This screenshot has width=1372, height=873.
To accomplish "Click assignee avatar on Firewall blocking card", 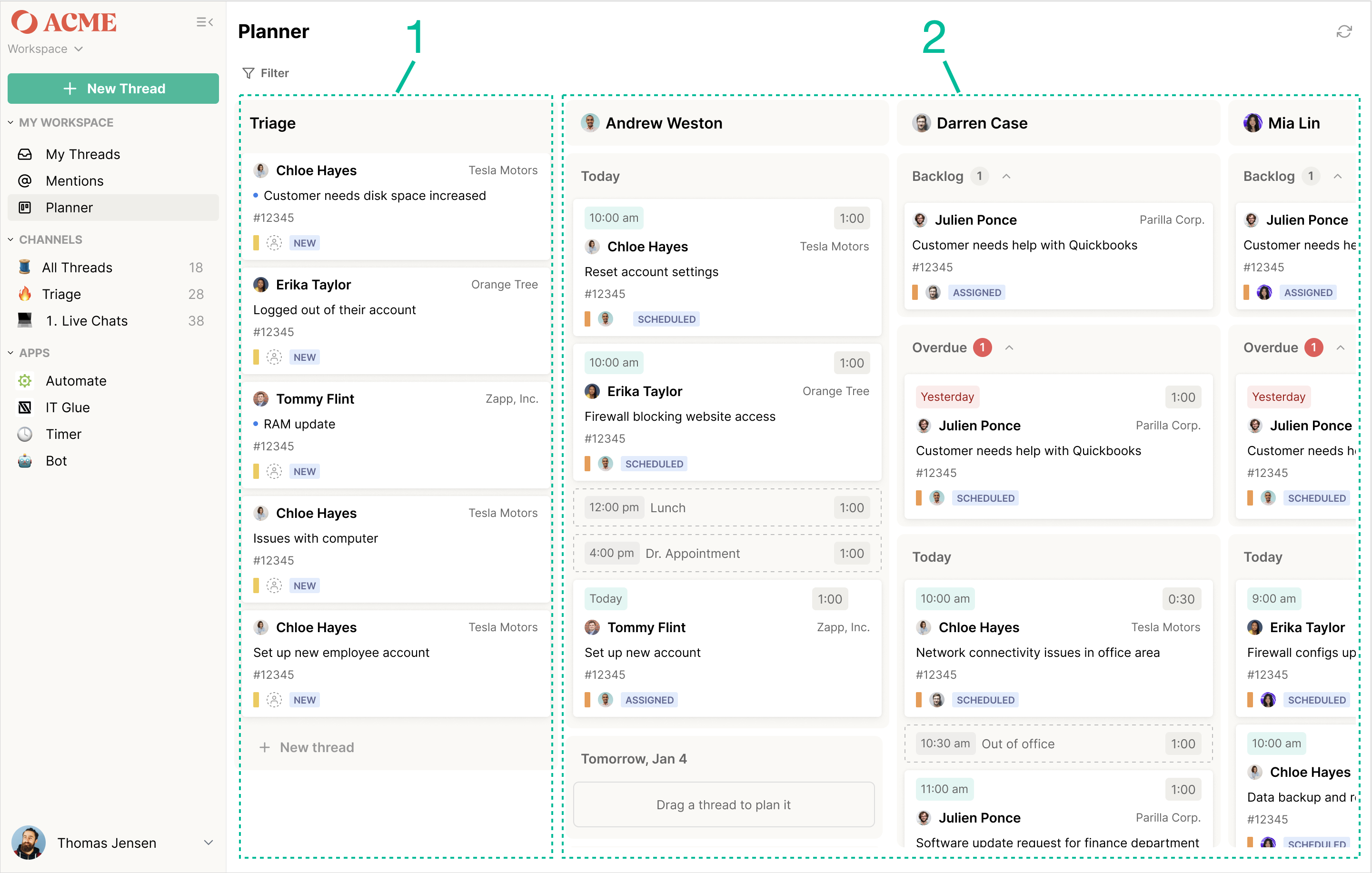I will coord(606,464).
